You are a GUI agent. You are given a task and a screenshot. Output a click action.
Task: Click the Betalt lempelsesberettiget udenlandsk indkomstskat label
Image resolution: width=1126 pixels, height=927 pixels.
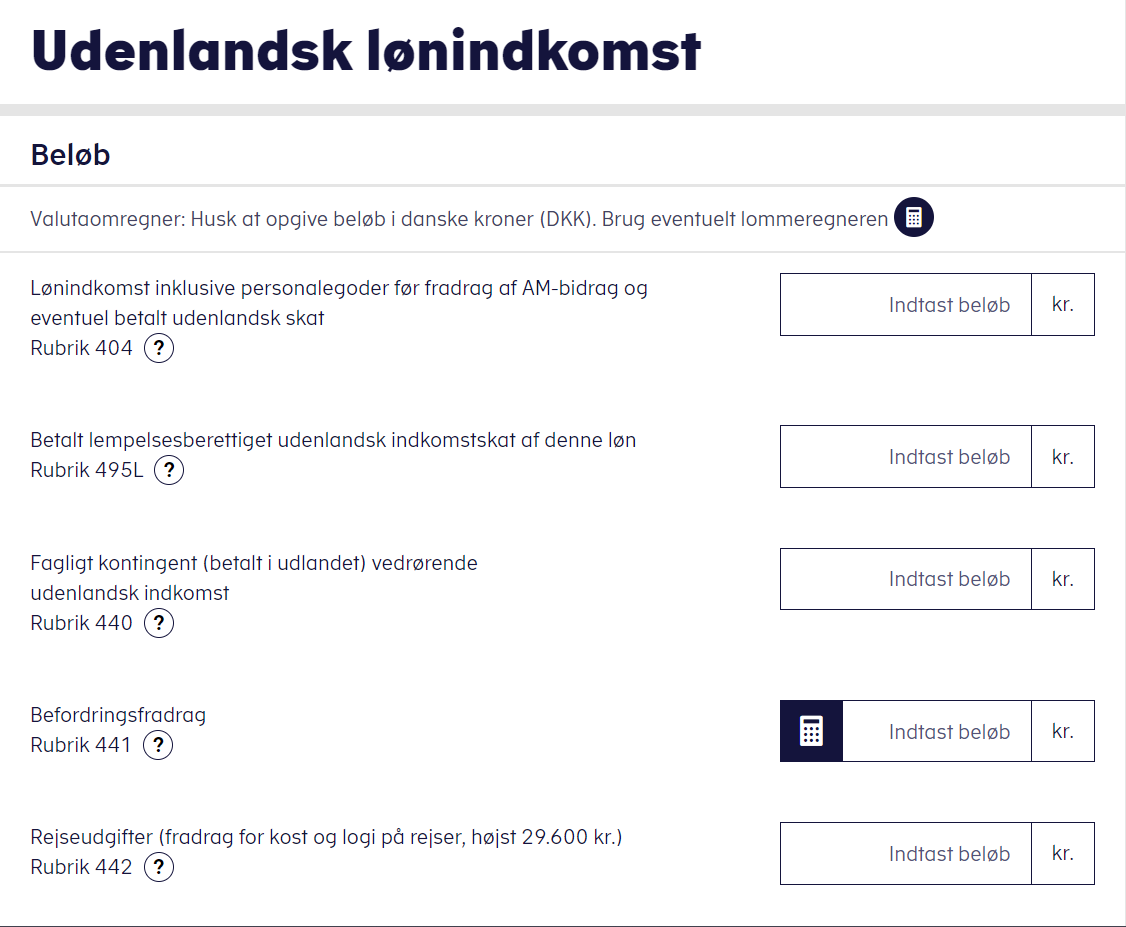(333, 440)
